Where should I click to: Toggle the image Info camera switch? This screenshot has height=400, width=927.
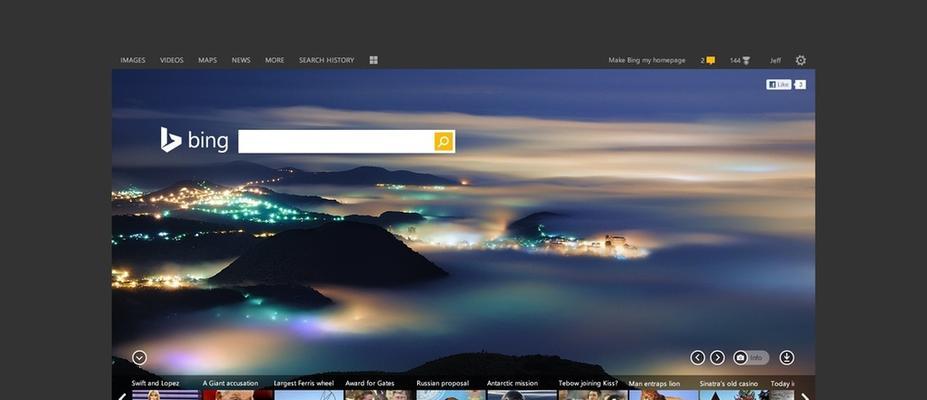click(751, 357)
